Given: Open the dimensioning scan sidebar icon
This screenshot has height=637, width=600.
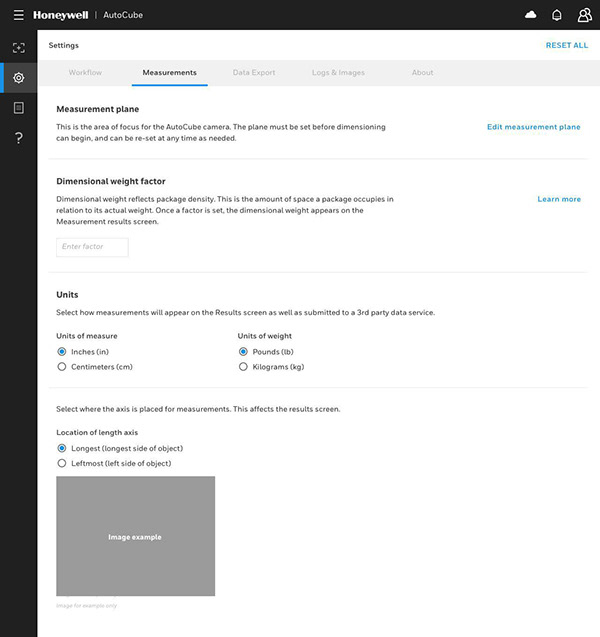Looking at the screenshot, I should click(19, 48).
